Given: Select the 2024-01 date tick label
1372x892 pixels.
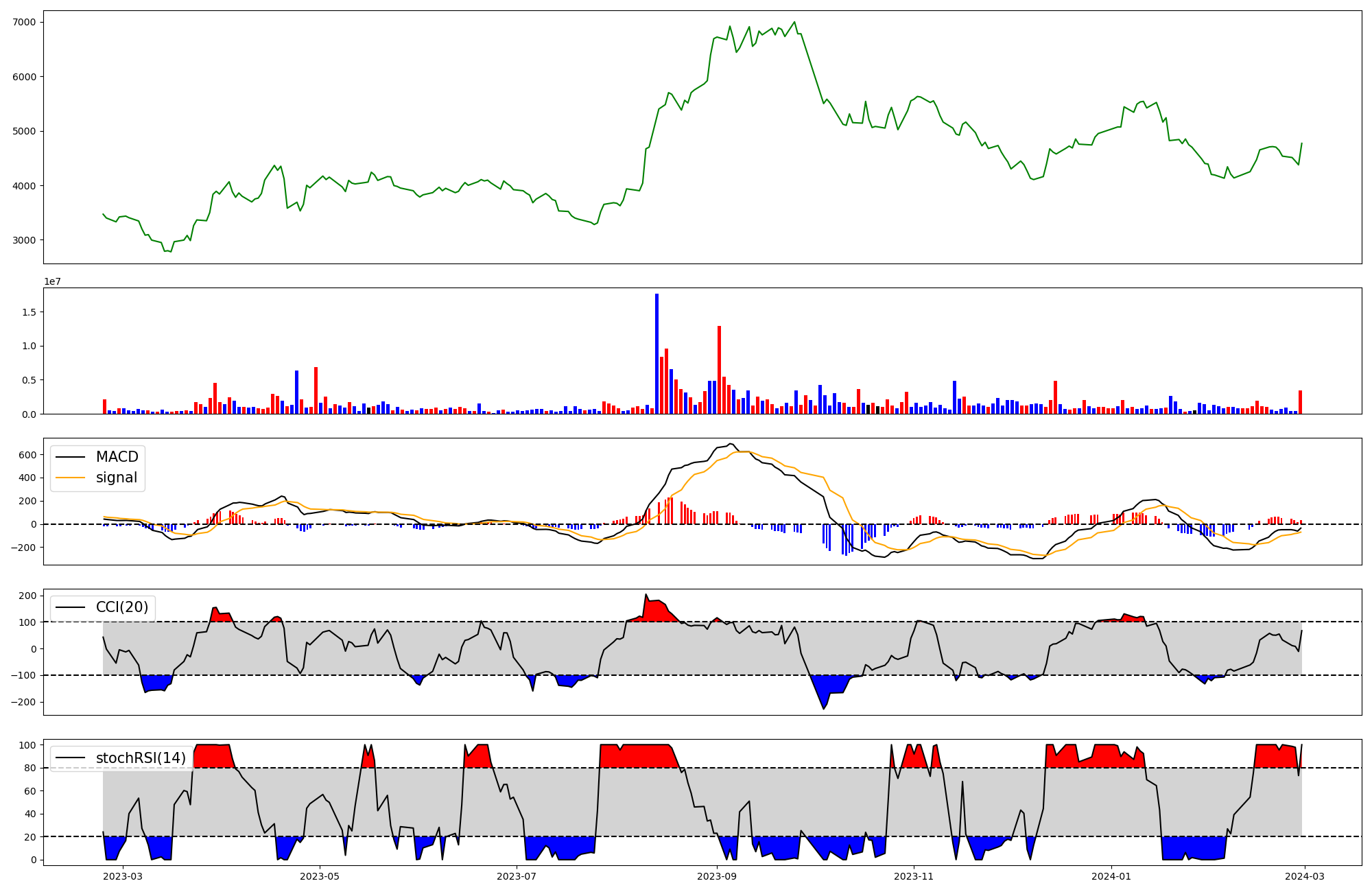Looking at the screenshot, I should (x=1111, y=876).
